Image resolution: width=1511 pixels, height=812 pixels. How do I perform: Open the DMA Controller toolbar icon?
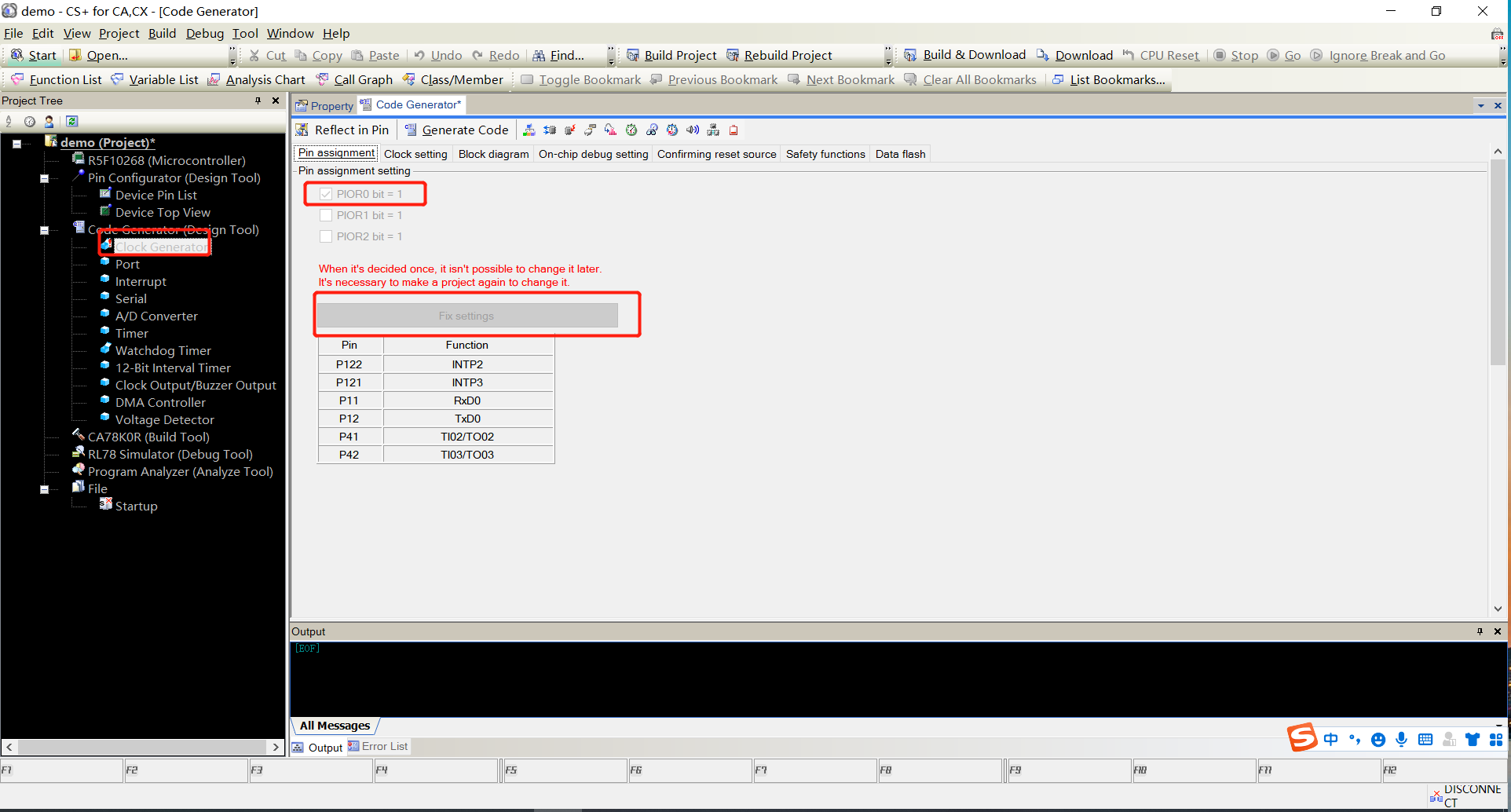coord(713,130)
